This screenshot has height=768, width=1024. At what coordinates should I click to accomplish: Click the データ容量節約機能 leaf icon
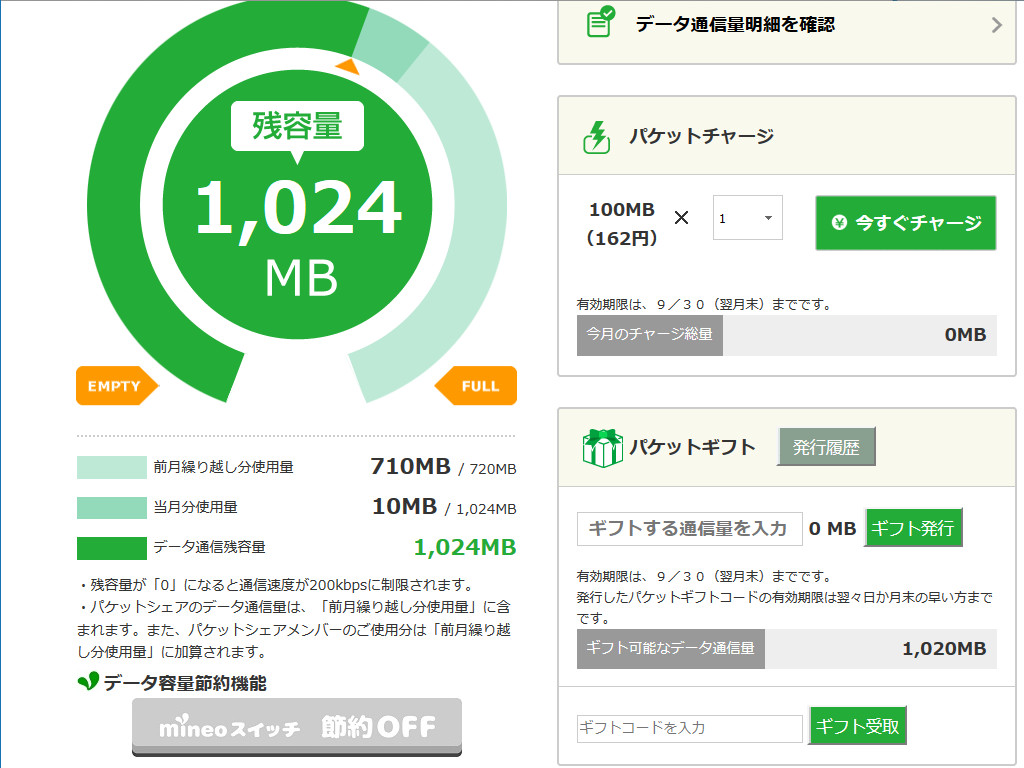point(88,681)
